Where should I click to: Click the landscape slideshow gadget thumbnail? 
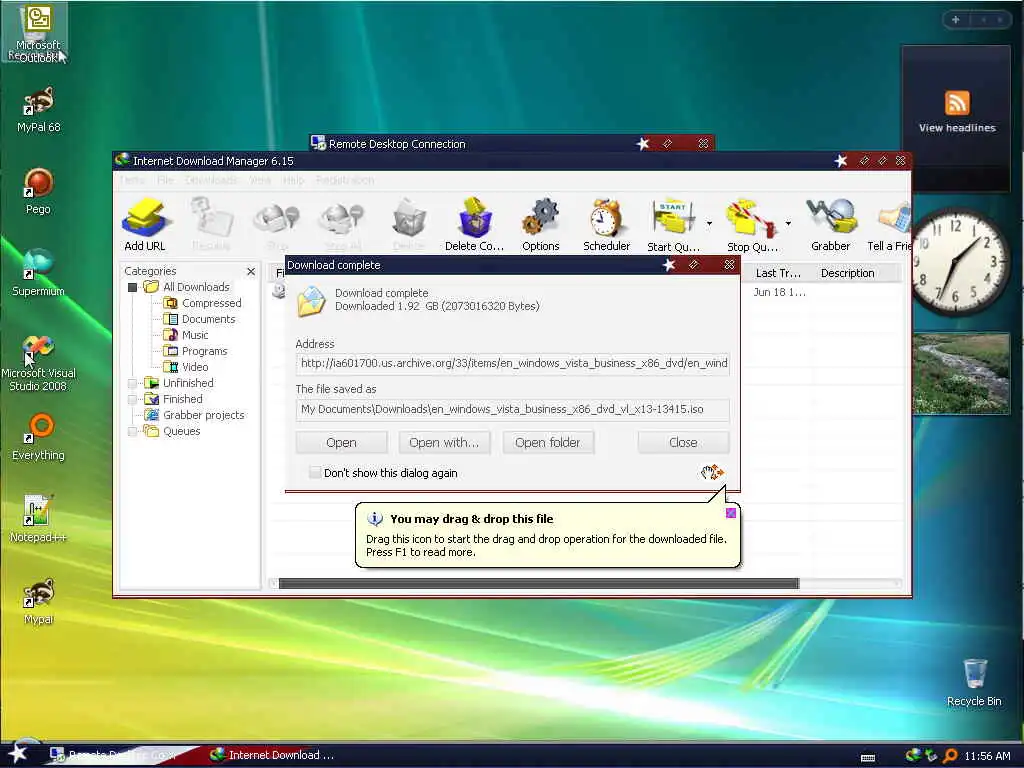(961, 374)
